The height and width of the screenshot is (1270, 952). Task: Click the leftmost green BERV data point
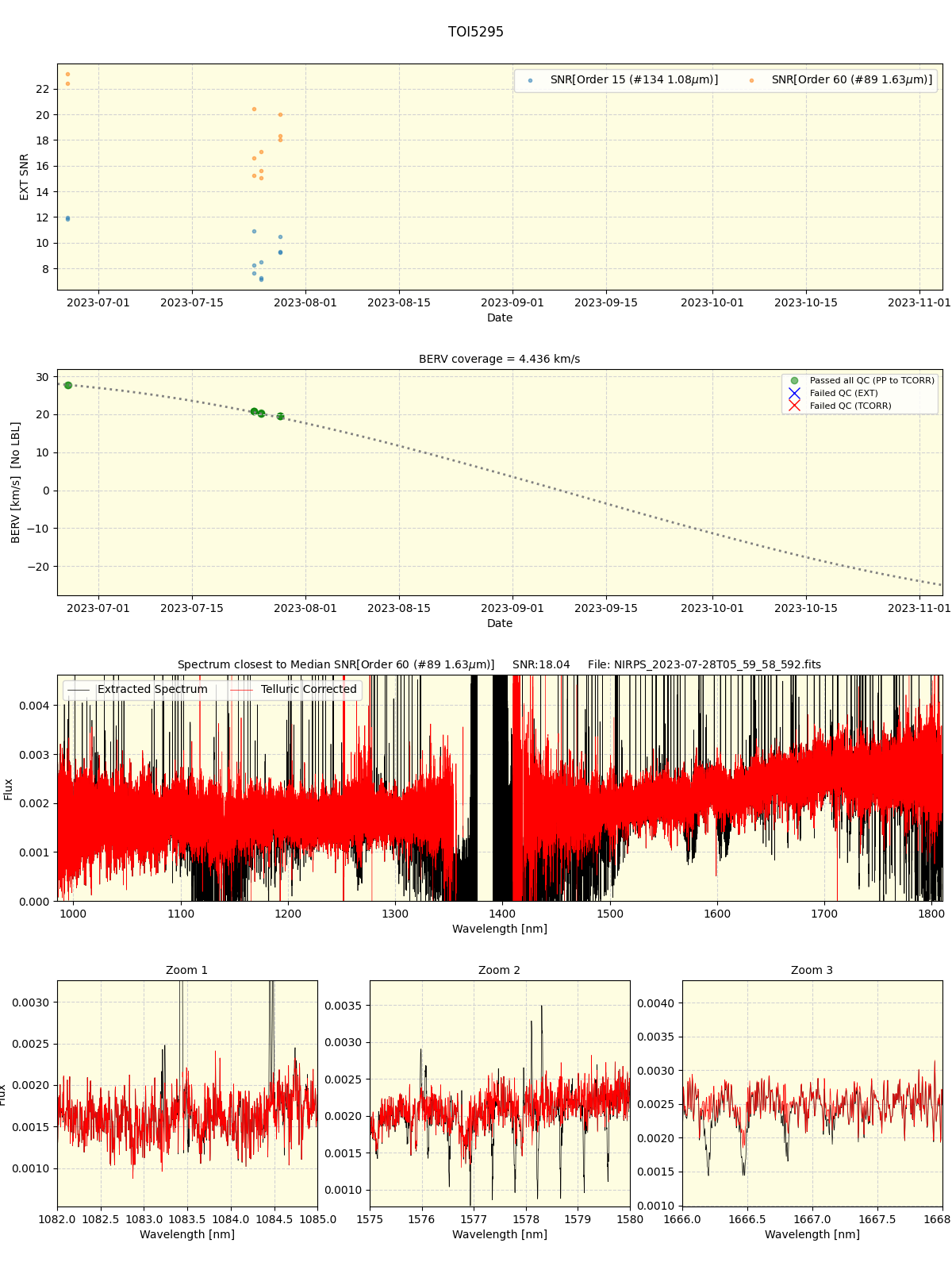(x=68, y=385)
